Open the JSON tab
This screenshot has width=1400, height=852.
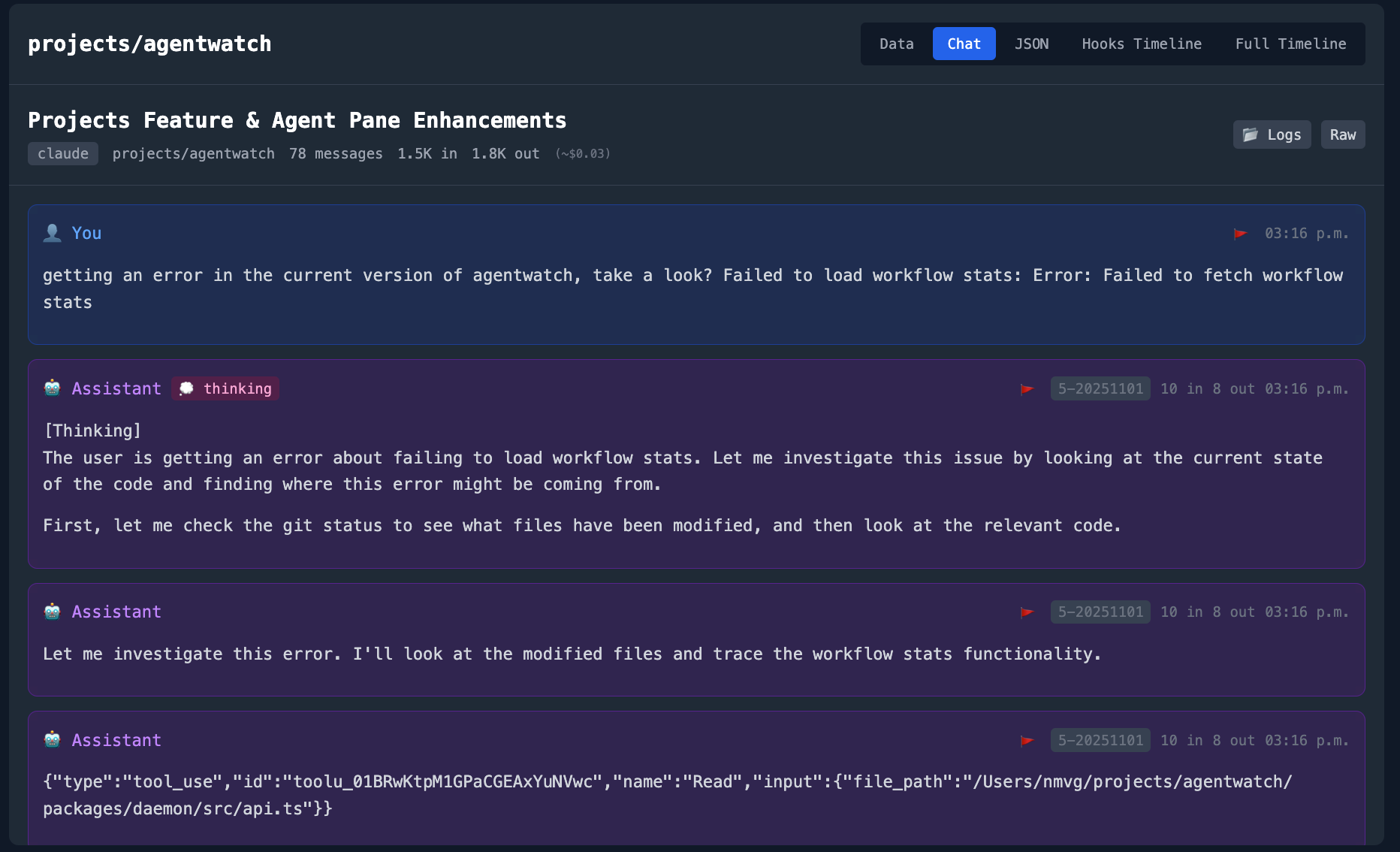click(1031, 44)
